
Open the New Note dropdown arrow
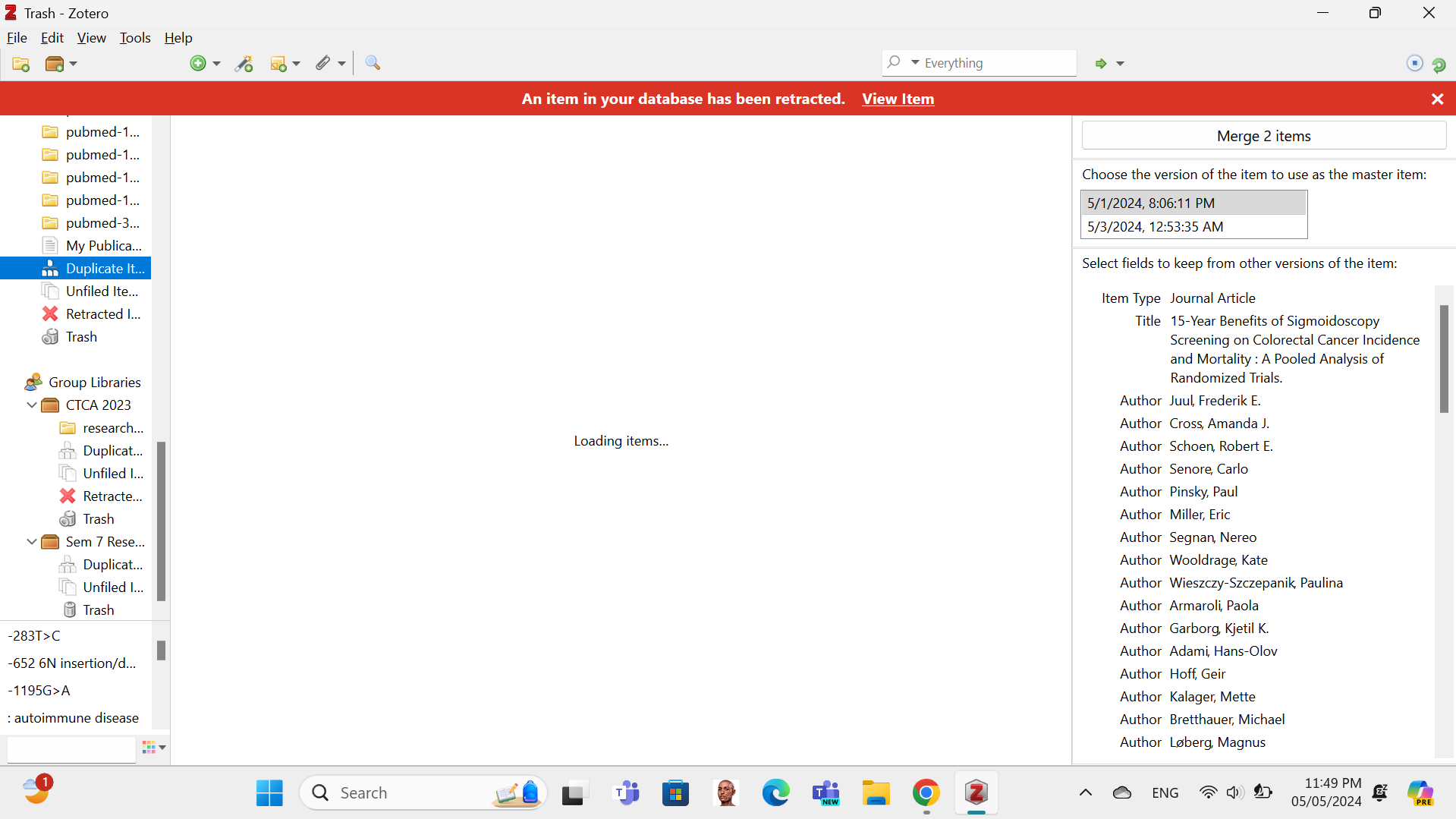[297, 64]
